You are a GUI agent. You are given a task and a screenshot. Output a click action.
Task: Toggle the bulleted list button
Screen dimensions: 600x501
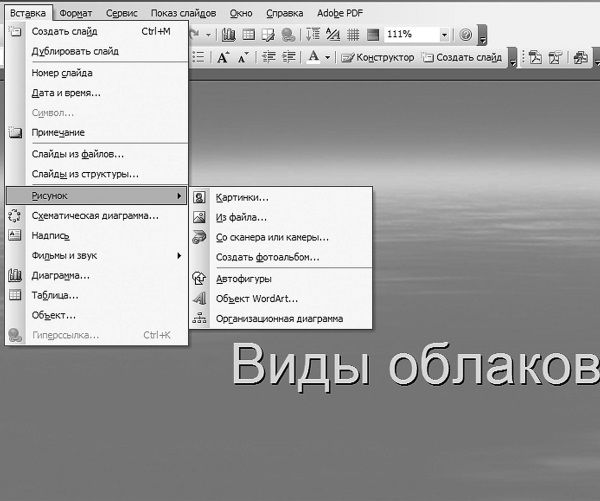click(196, 58)
